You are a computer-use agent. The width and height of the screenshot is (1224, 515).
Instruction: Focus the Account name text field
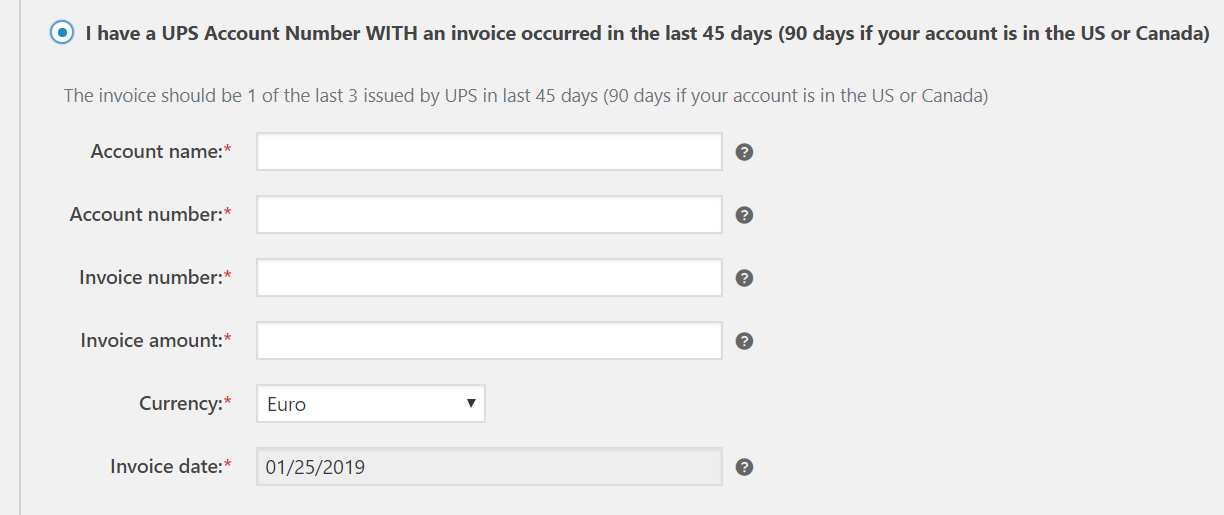(x=489, y=152)
